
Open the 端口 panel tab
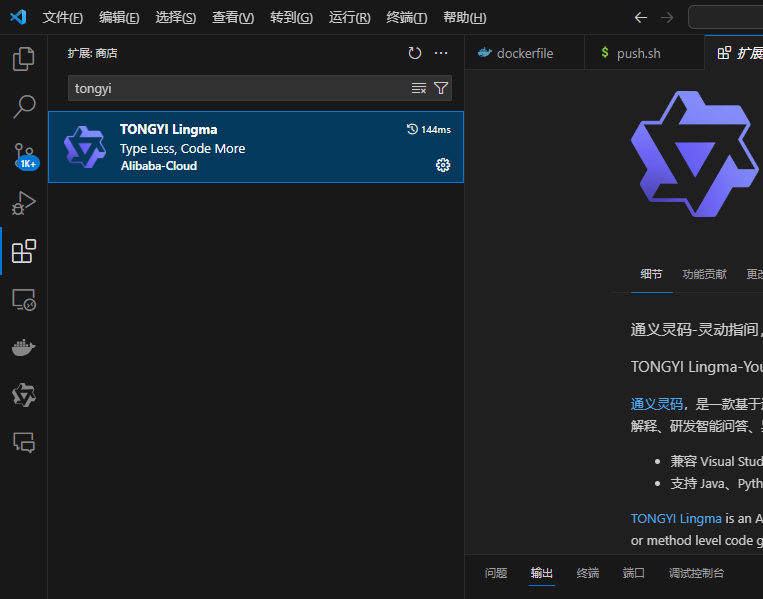(634, 573)
